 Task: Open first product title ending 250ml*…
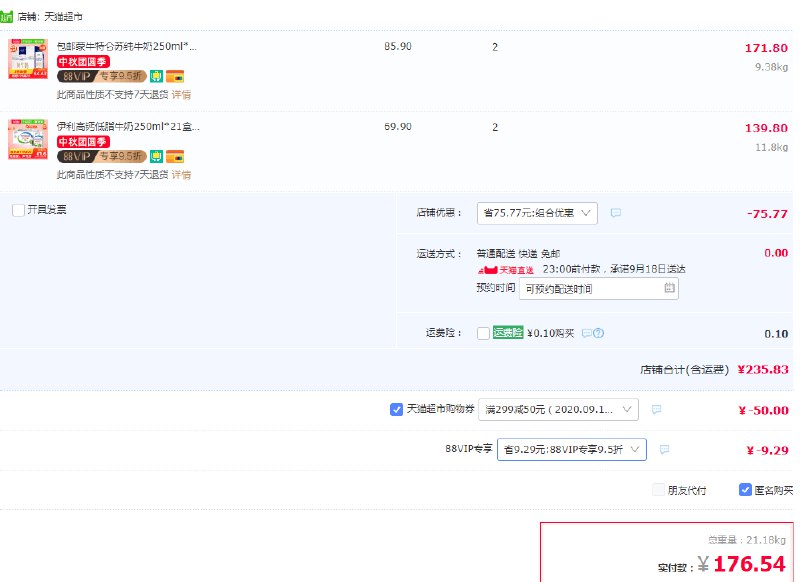coord(127,46)
